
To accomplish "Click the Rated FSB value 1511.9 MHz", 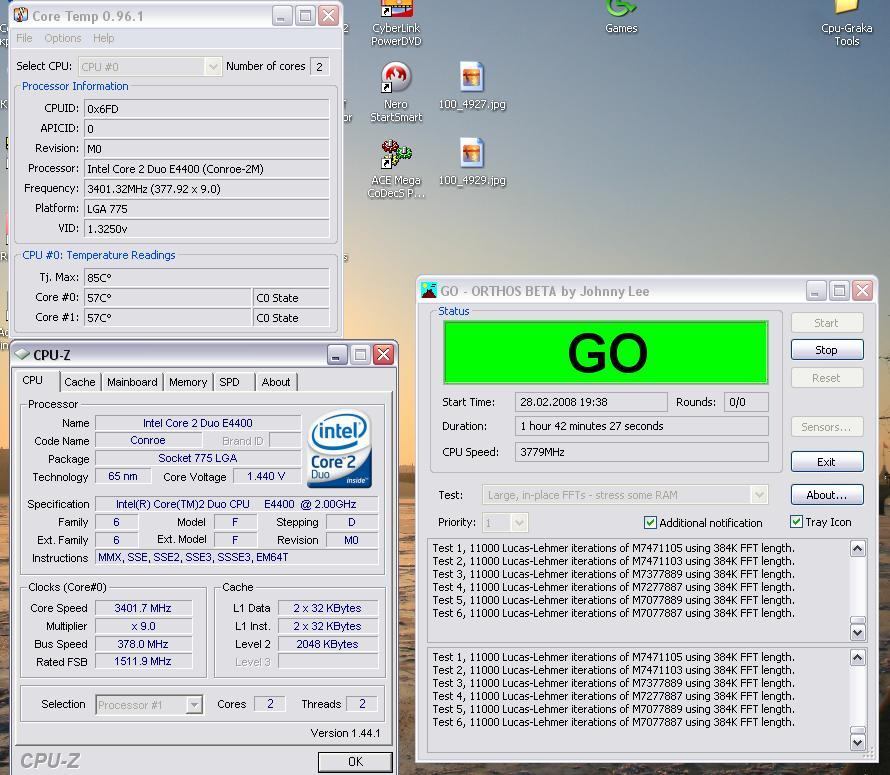I will (x=143, y=661).
